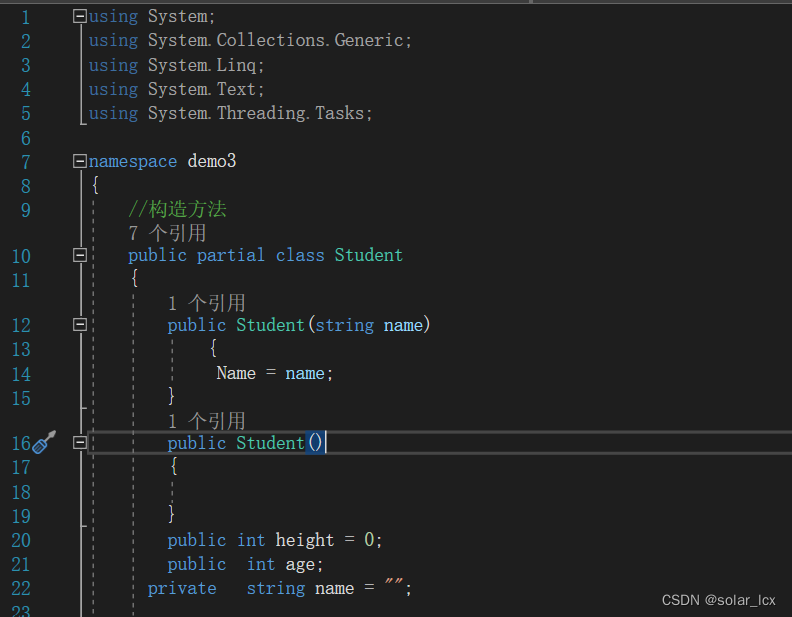Collapse the using directives block
This screenshot has width=792, height=617.
point(79,16)
